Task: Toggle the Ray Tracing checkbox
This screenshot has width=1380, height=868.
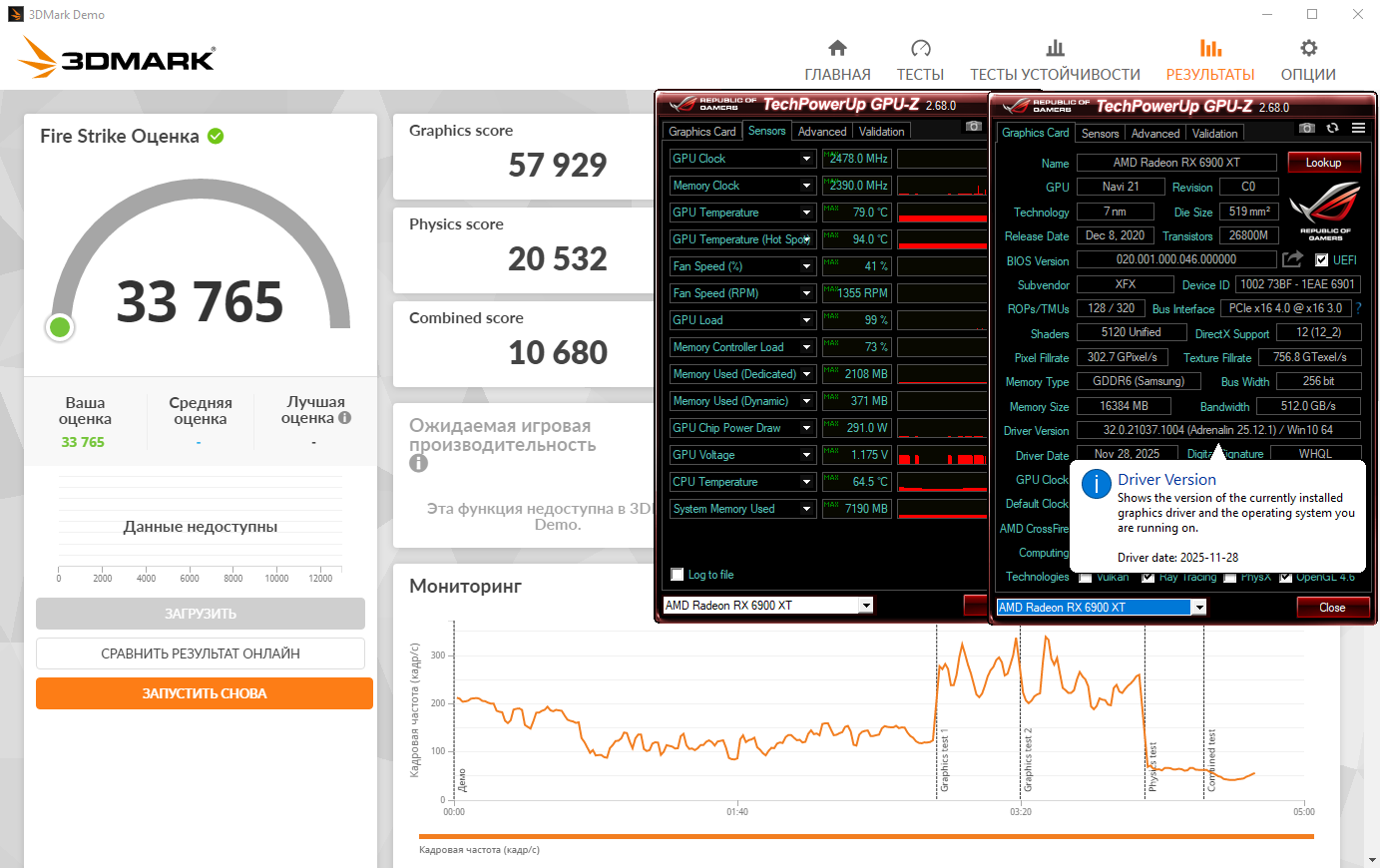Action: coord(1148,577)
